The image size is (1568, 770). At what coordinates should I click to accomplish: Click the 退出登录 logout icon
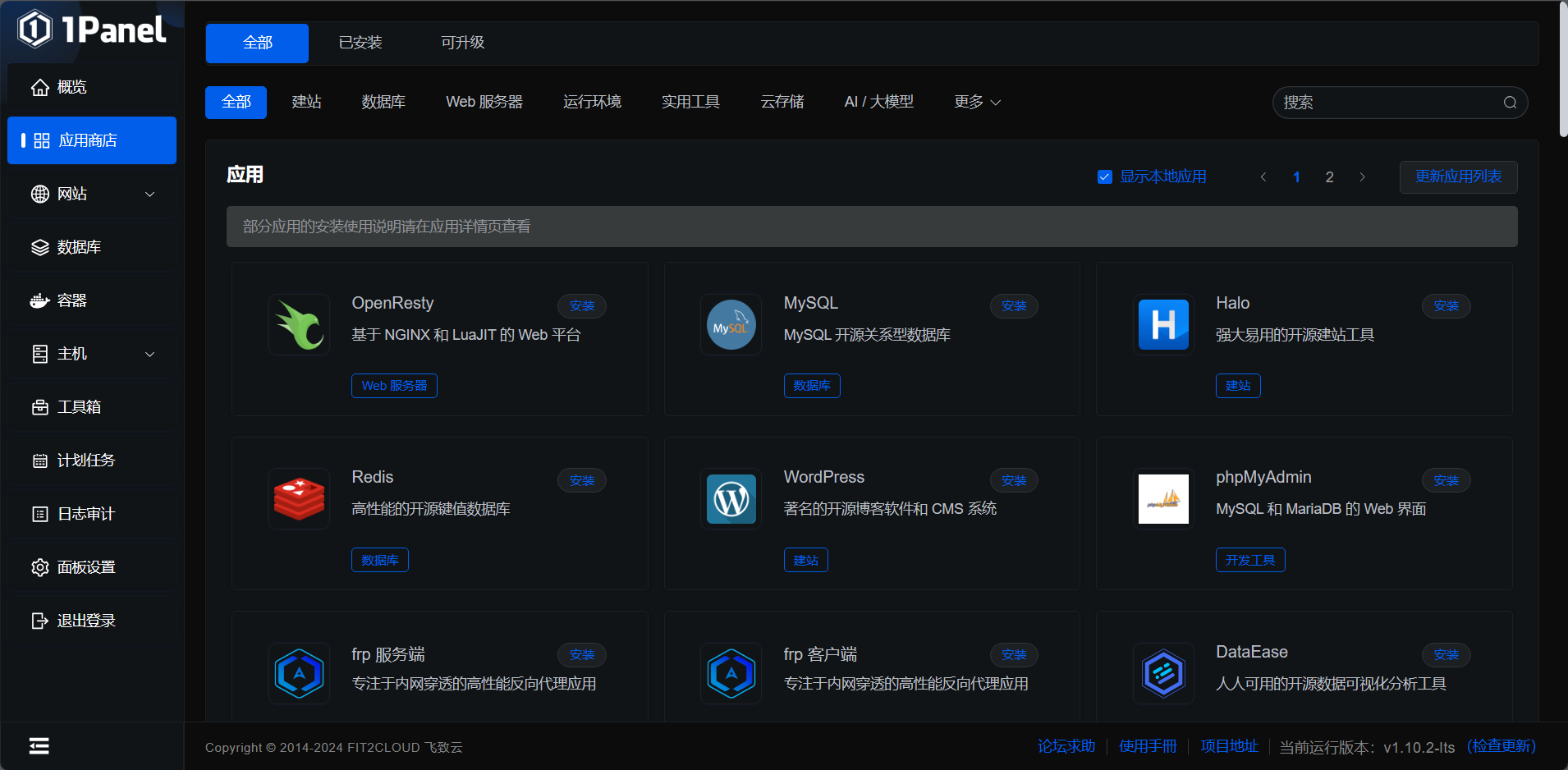[40, 621]
